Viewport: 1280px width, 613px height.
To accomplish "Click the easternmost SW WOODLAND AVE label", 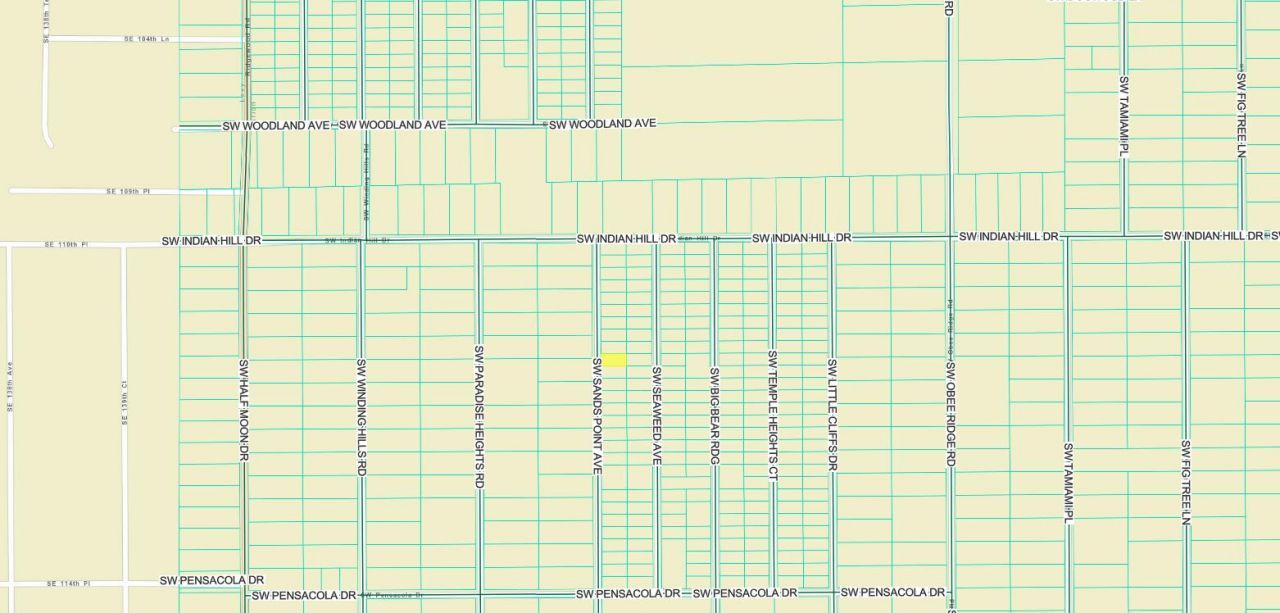I will [602, 124].
